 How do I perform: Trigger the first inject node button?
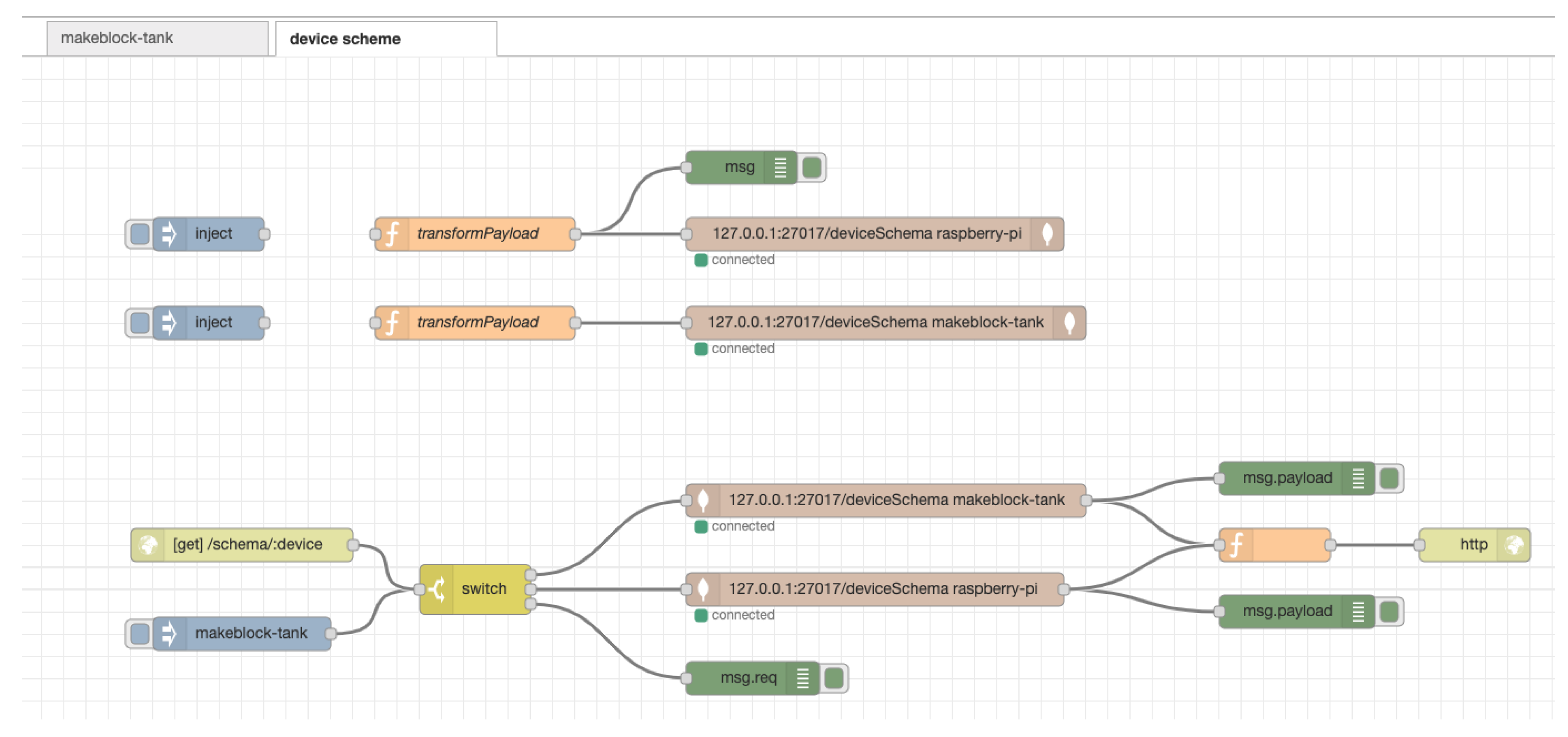click(139, 234)
